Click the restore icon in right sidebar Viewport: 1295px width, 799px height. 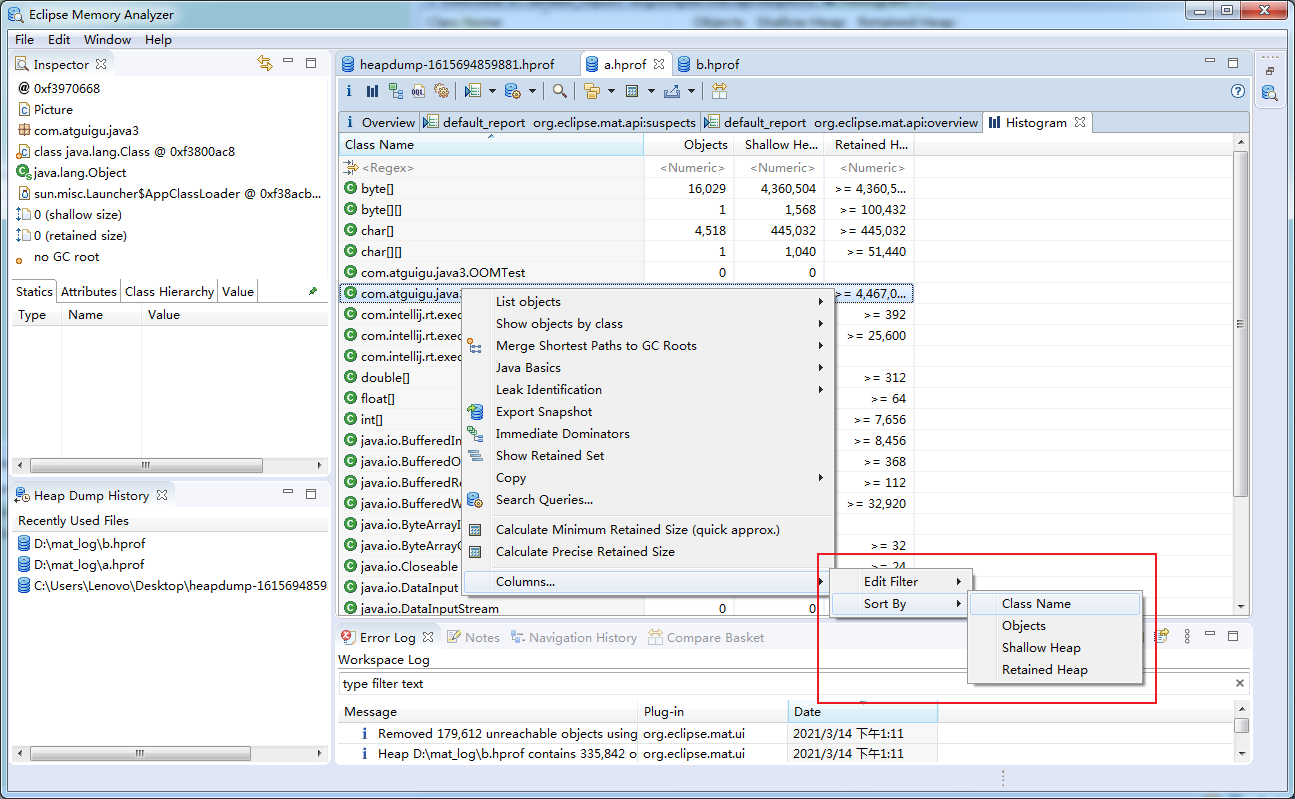[1270, 71]
